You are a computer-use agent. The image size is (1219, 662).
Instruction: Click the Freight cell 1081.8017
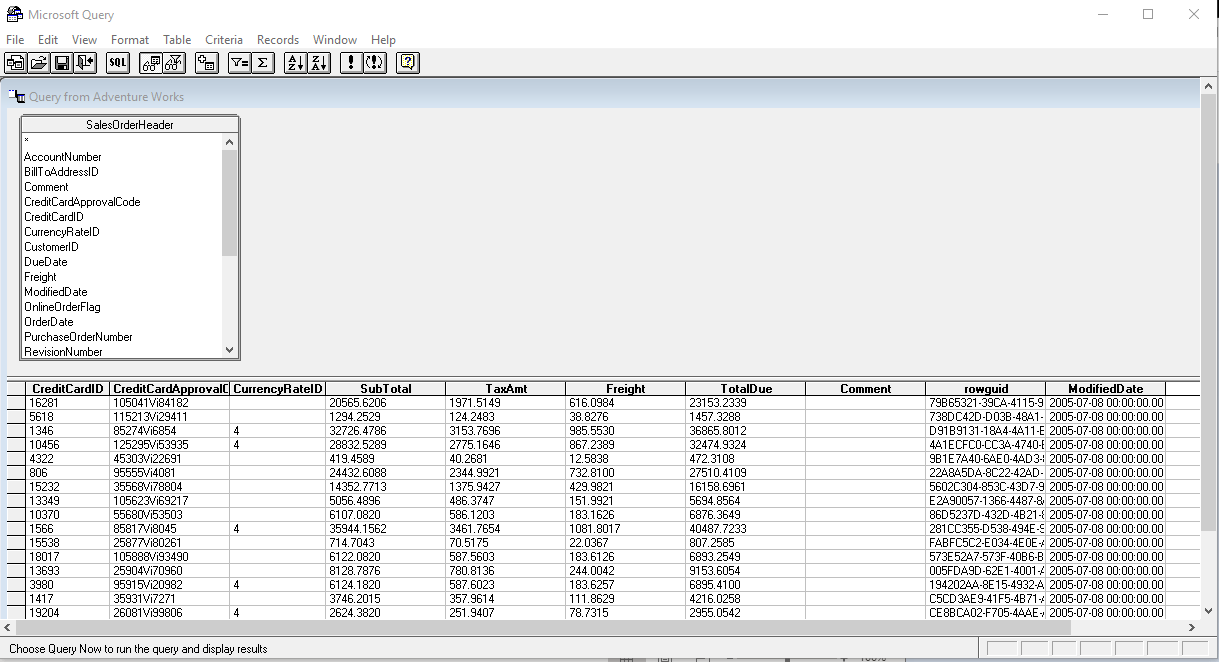pos(626,528)
